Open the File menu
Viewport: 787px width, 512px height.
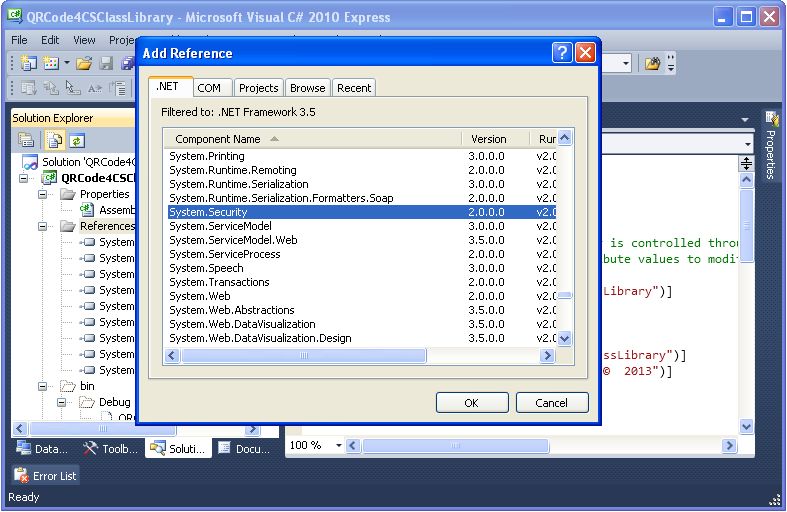click(x=19, y=40)
